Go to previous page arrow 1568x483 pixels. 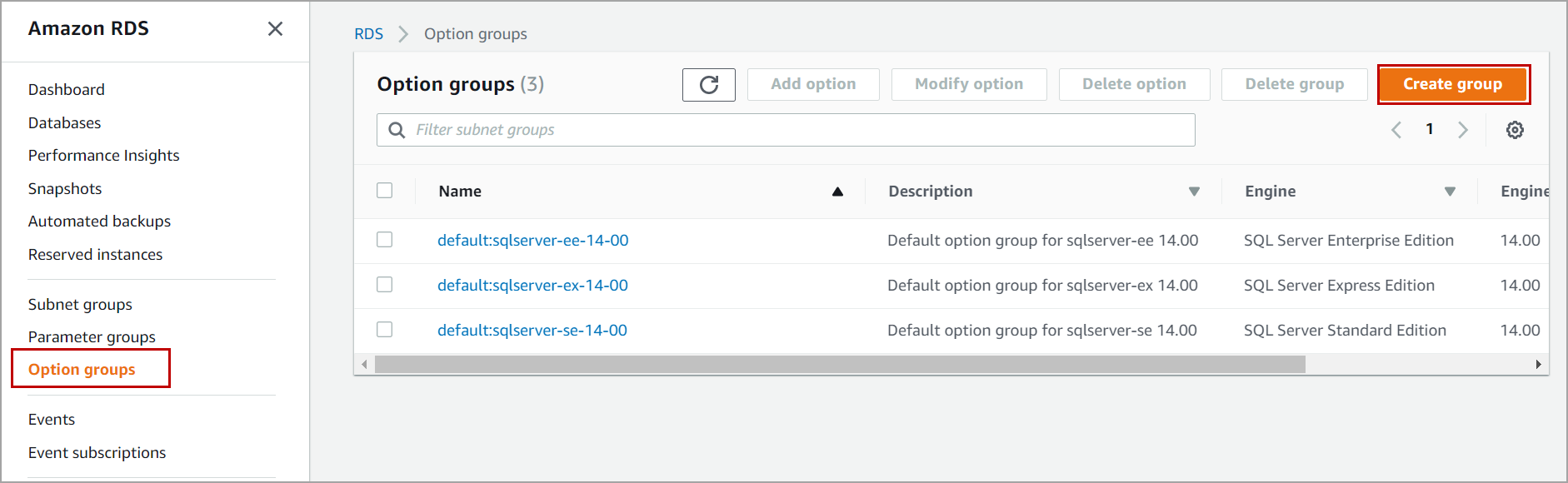click(1396, 130)
